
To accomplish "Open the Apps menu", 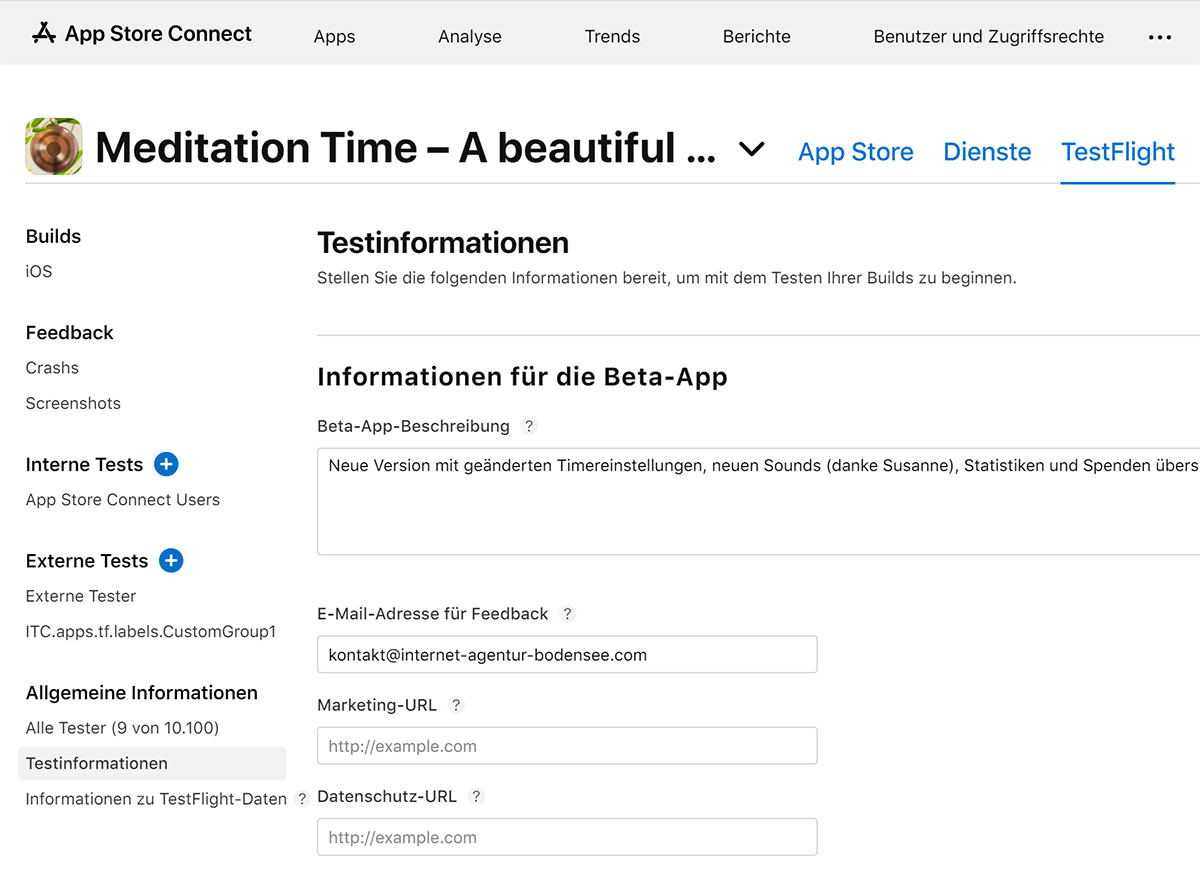I will coord(334,37).
